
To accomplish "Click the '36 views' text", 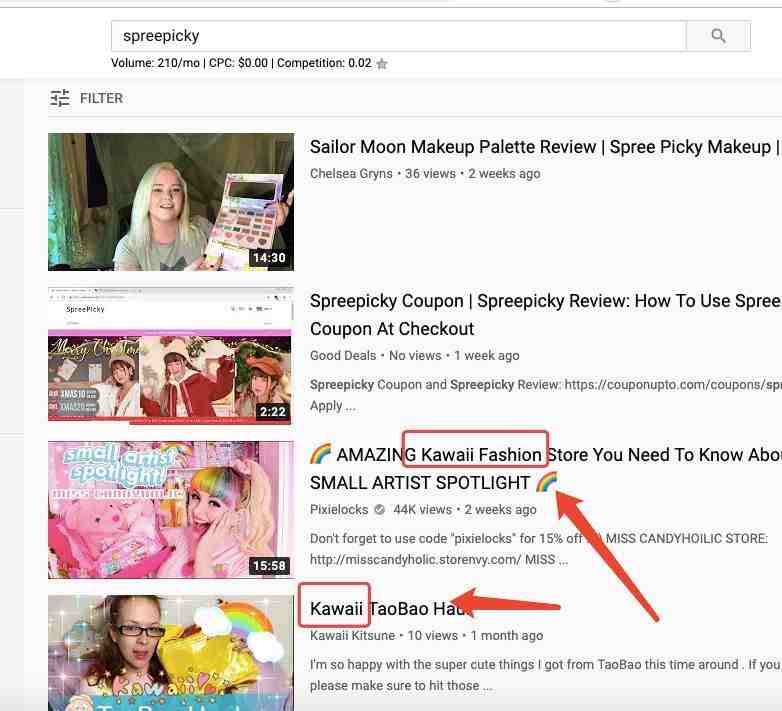I will 430,174.
